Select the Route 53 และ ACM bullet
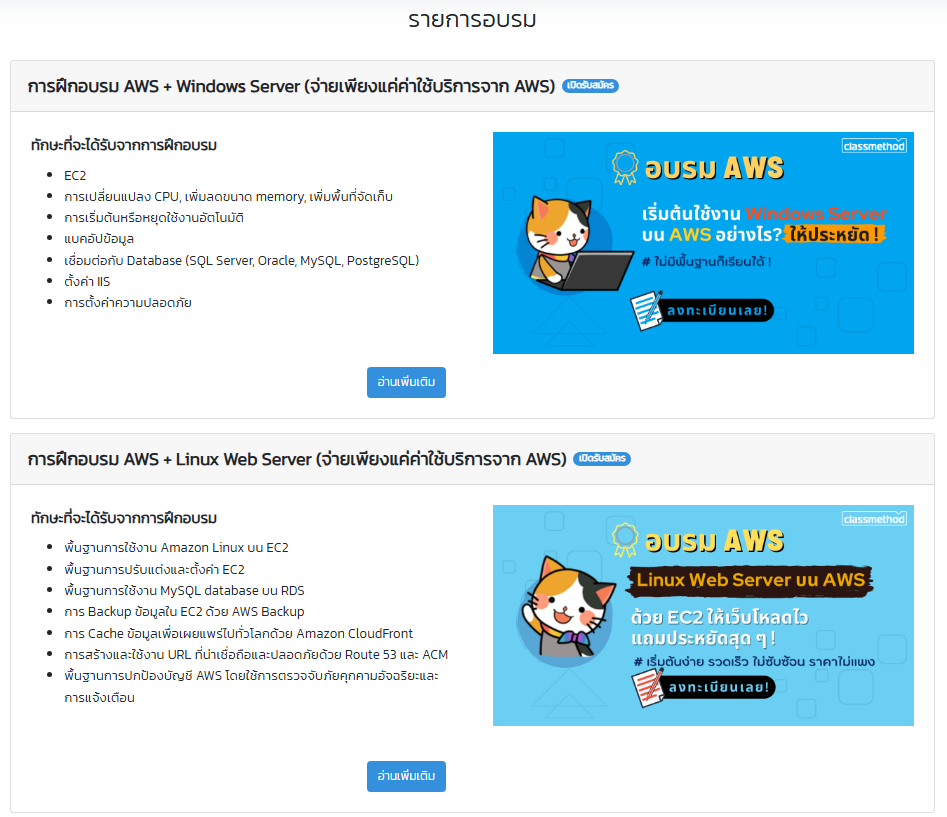The height and width of the screenshot is (817, 947). pos(256,655)
